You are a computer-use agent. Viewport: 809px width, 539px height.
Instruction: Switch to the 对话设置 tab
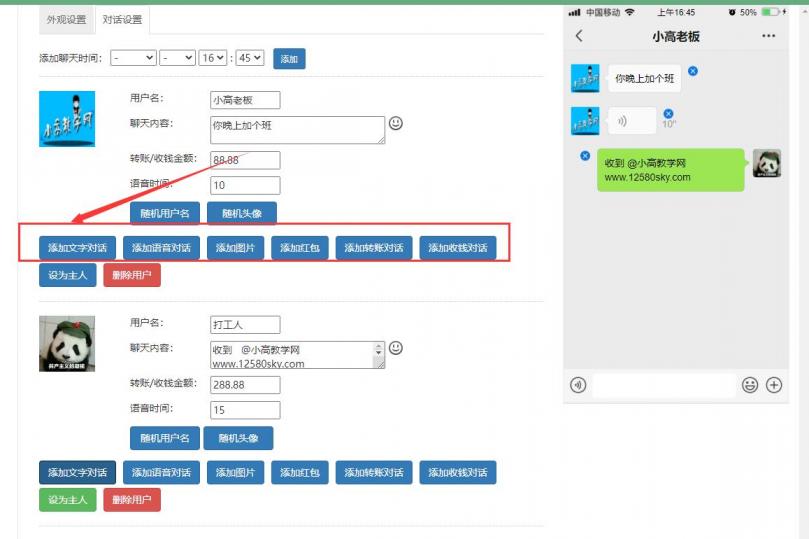point(122,20)
